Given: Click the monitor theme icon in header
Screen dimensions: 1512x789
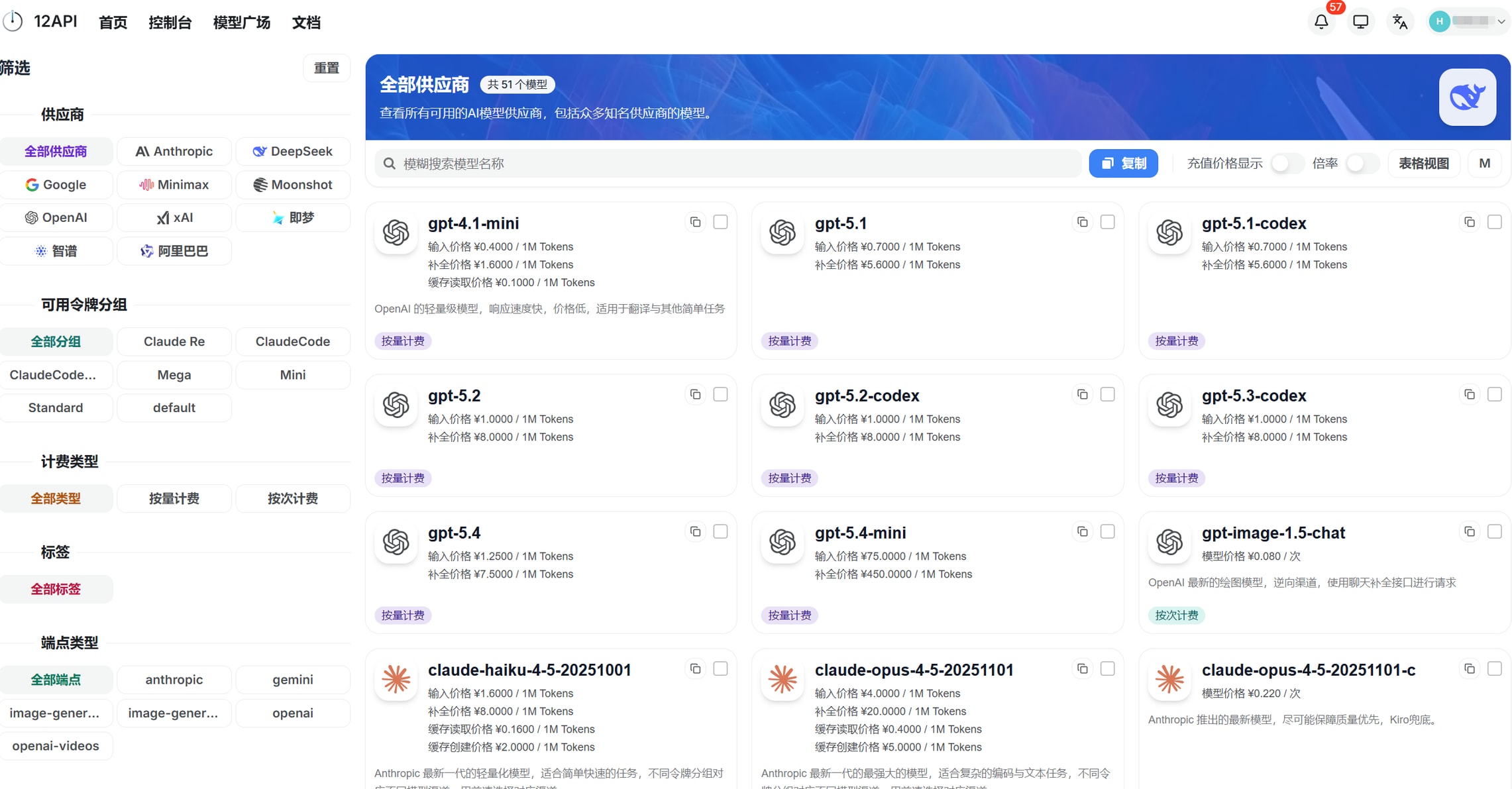Looking at the screenshot, I should 1360,22.
